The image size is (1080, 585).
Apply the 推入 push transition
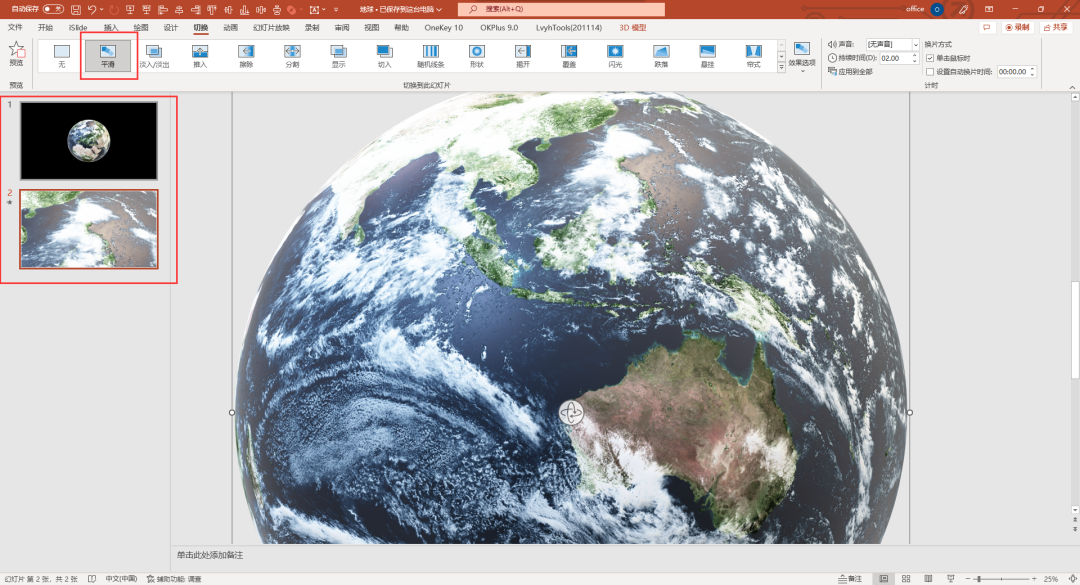[200, 56]
